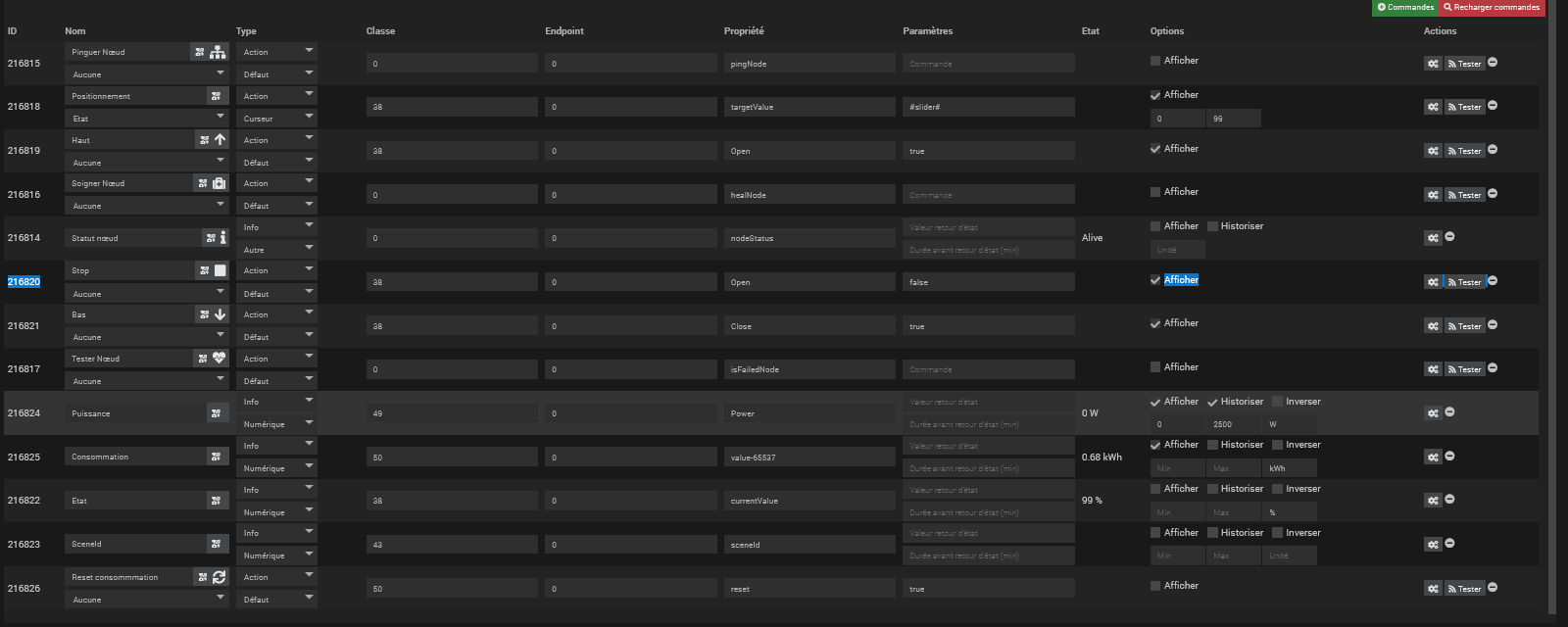Click the green Commandes button
Screen dimensions: 1568x627
click(x=1405, y=7)
